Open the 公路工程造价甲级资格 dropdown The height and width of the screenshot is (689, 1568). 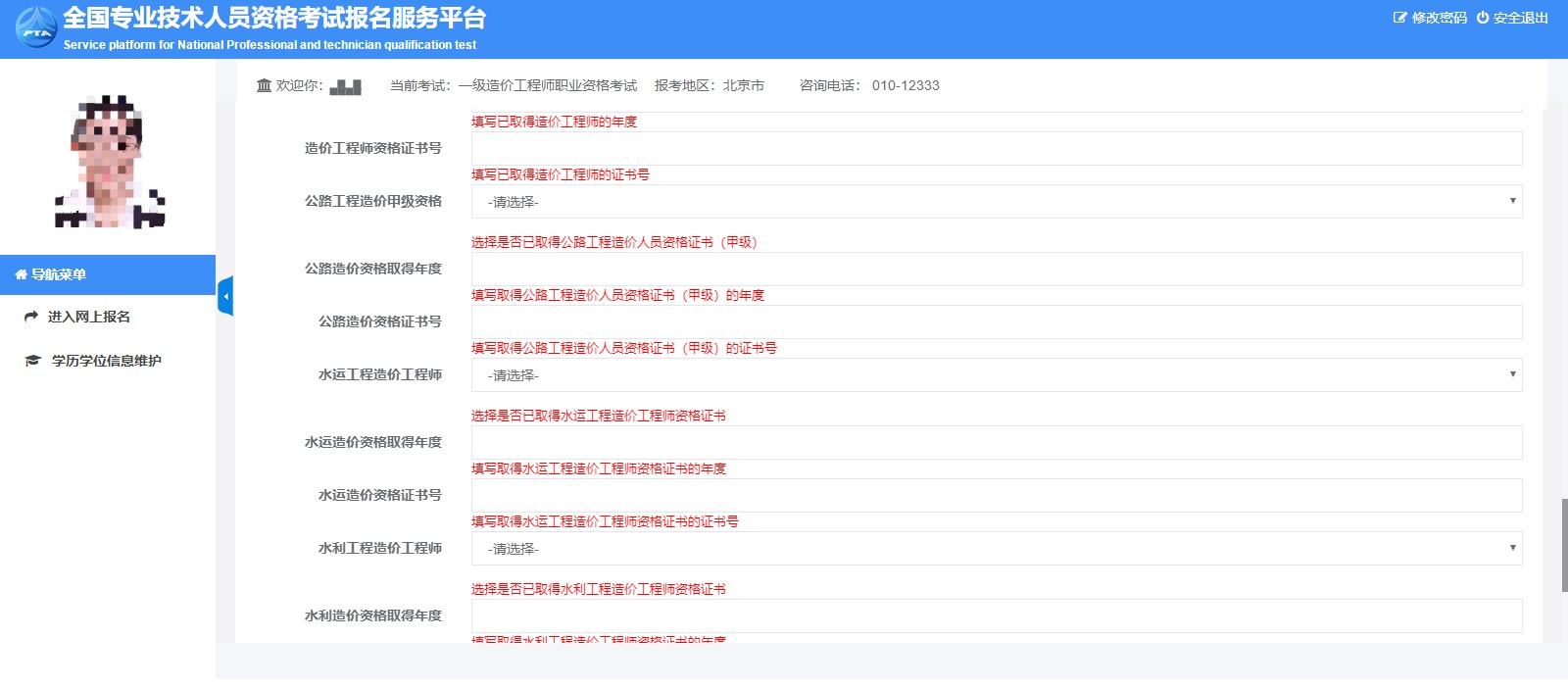coord(996,202)
